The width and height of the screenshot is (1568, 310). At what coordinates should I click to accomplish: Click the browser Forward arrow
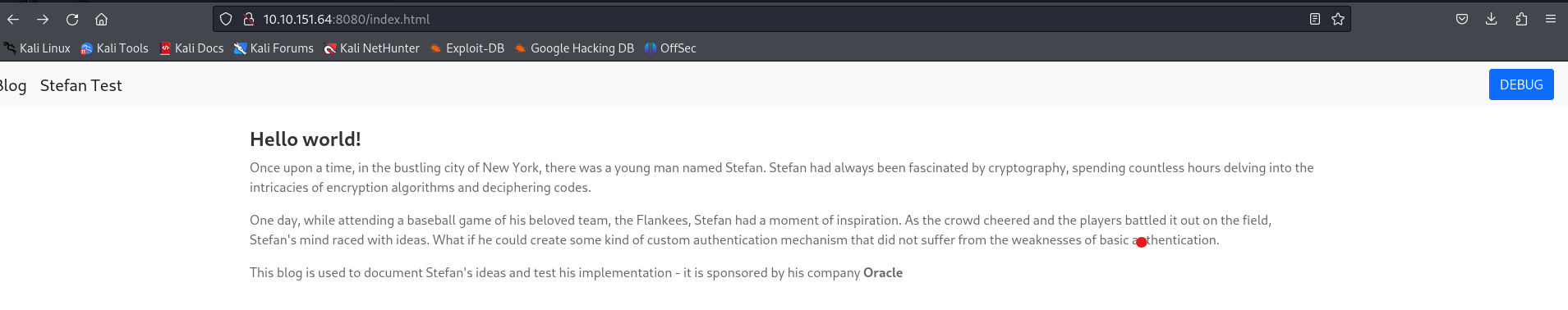43,19
